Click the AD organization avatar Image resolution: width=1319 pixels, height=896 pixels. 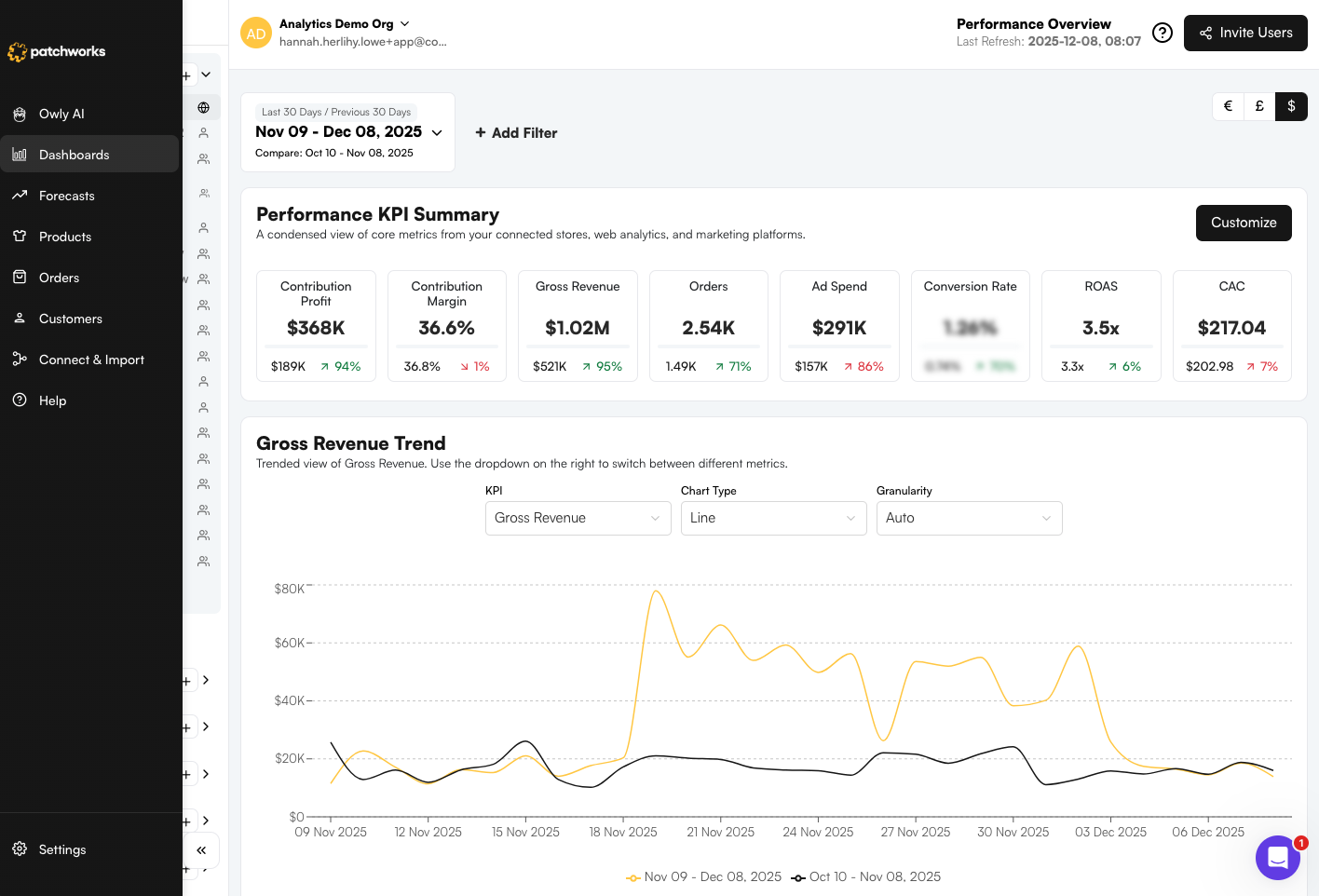256,34
